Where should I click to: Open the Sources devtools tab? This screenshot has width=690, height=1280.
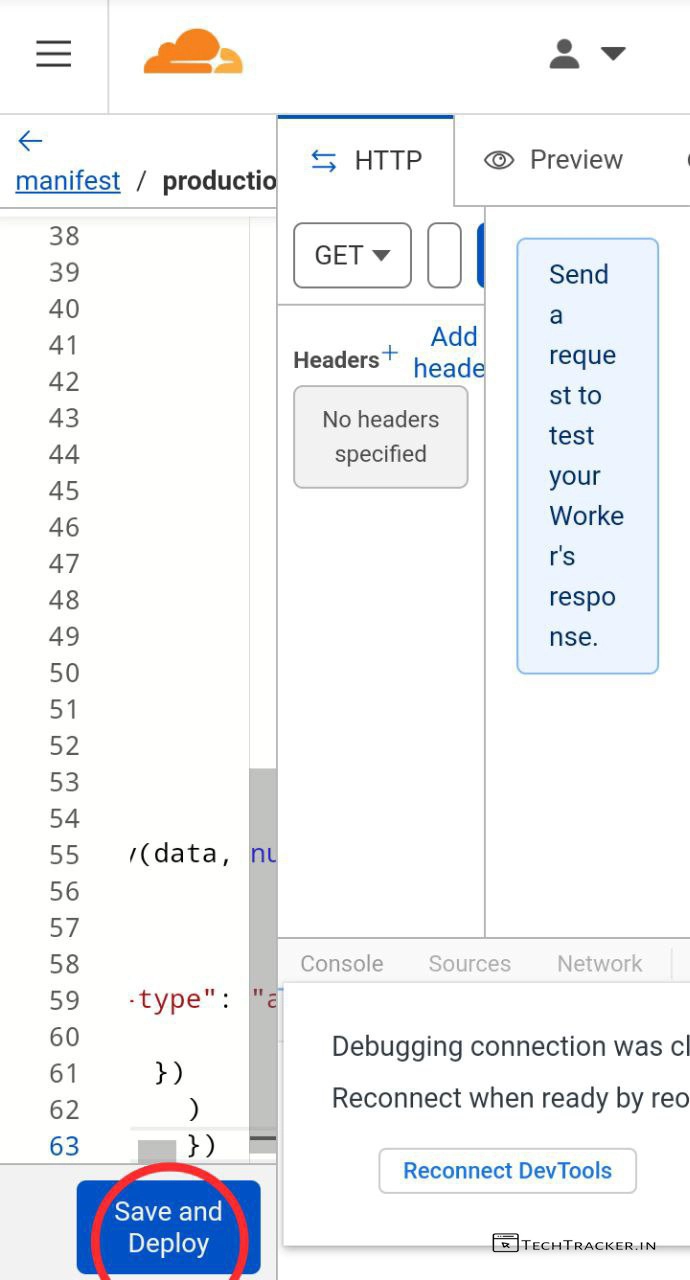[x=469, y=964]
